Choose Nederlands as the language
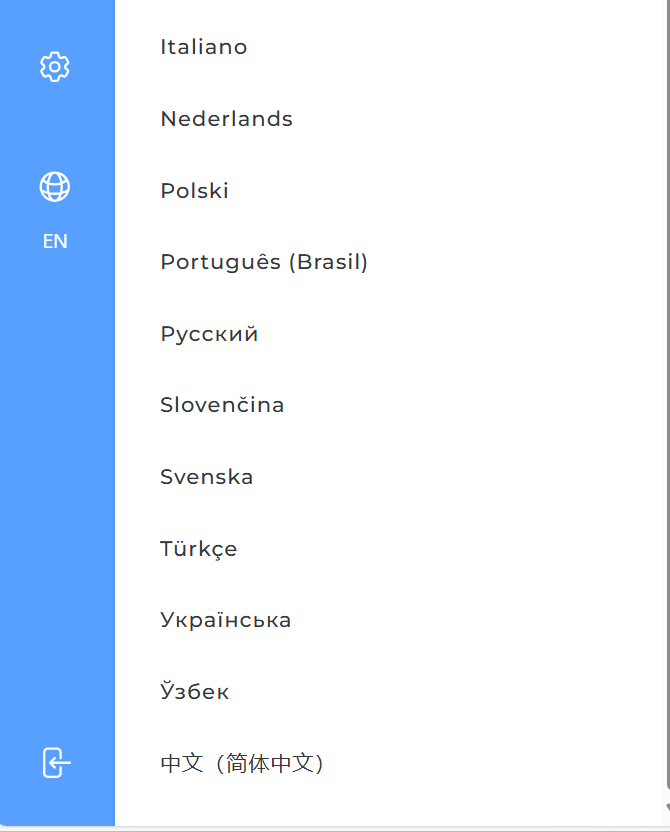Image resolution: width=670 pixels, height=832 pixels. pos(227,119)
